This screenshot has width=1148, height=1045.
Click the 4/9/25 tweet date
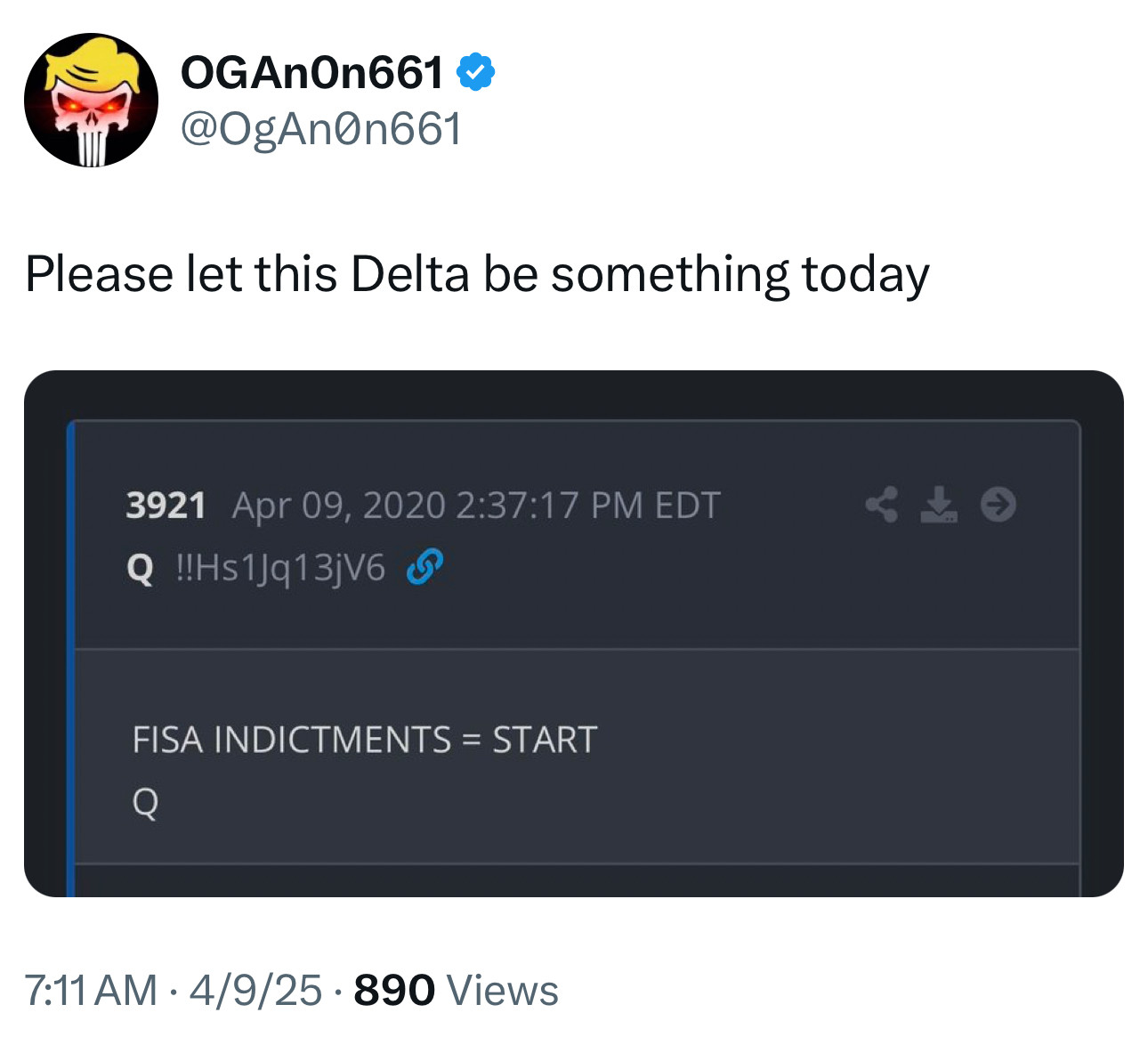click(255, 991)
